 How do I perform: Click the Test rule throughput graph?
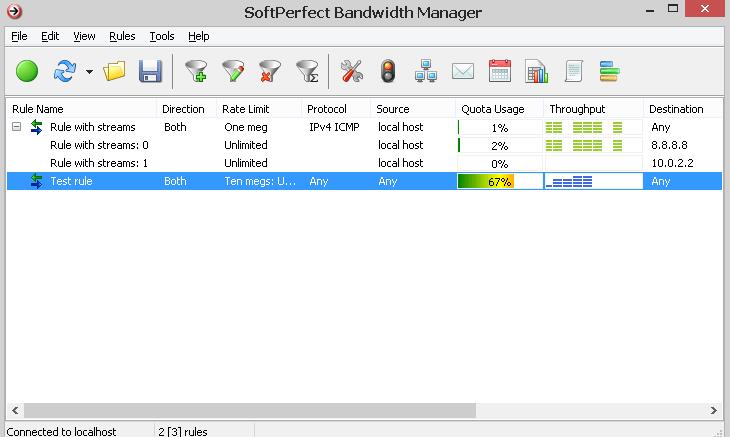point(594,181)
